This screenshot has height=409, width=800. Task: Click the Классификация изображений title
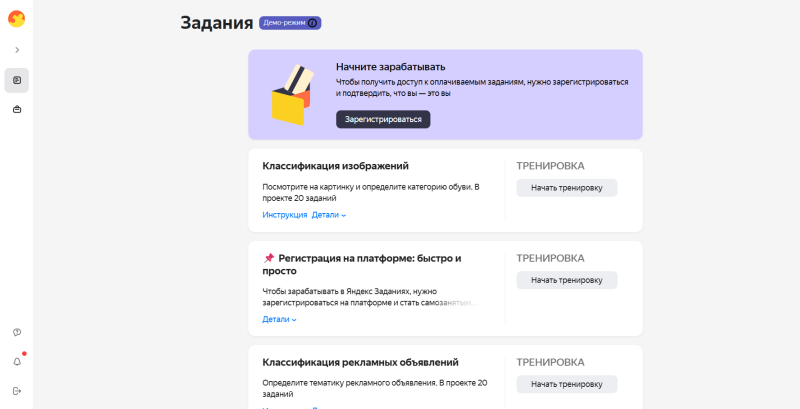[336, 166]
